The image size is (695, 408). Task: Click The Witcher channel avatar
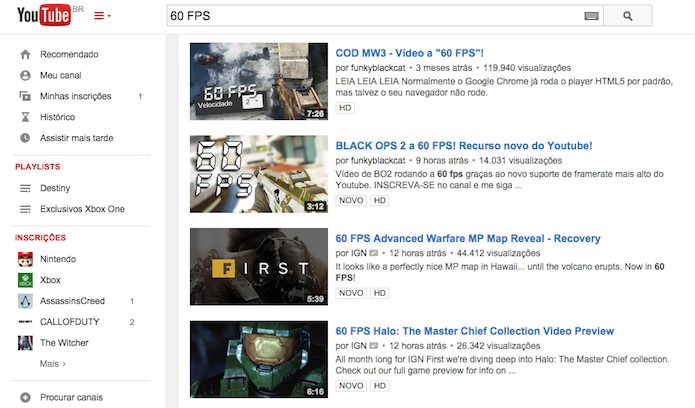[25, 343]
